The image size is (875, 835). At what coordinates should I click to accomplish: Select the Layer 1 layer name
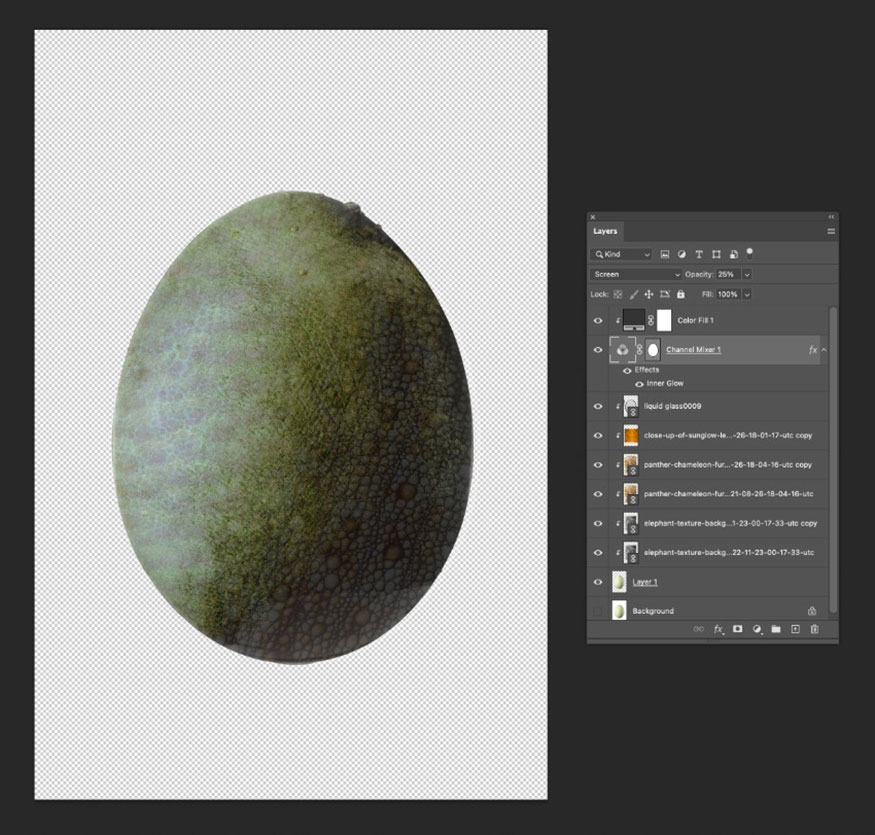point(645,582)
